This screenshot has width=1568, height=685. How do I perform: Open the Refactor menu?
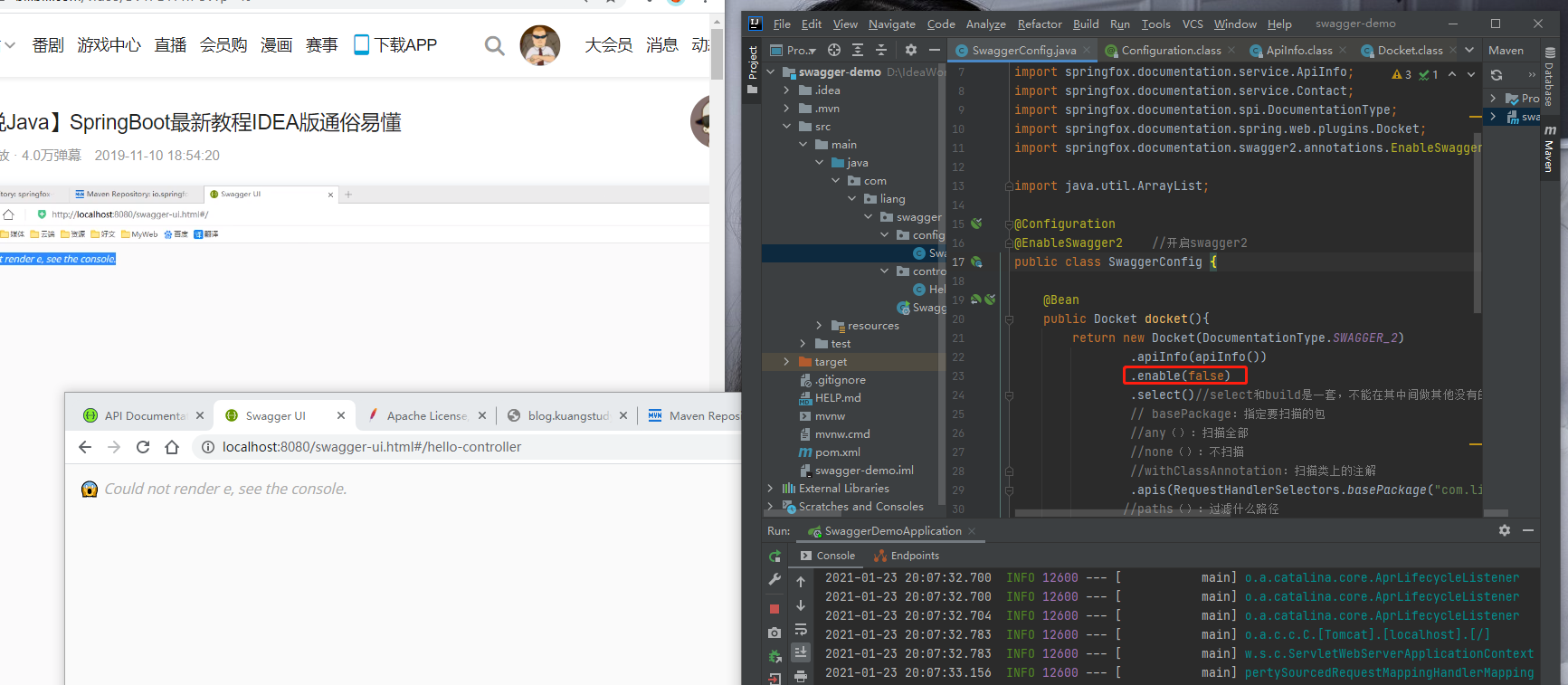(x=1040, y=24)
